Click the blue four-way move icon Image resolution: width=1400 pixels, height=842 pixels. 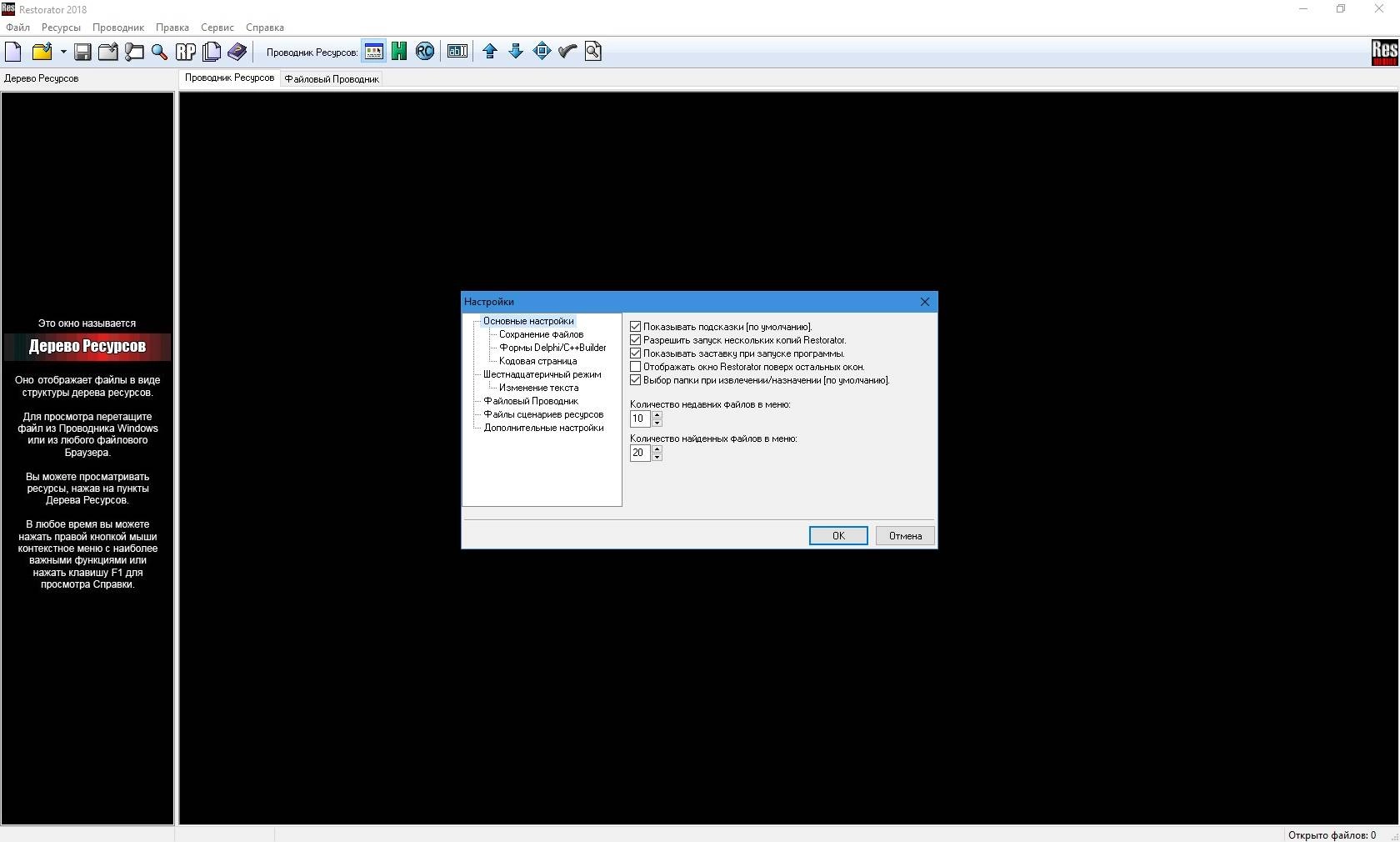(542, 52)
